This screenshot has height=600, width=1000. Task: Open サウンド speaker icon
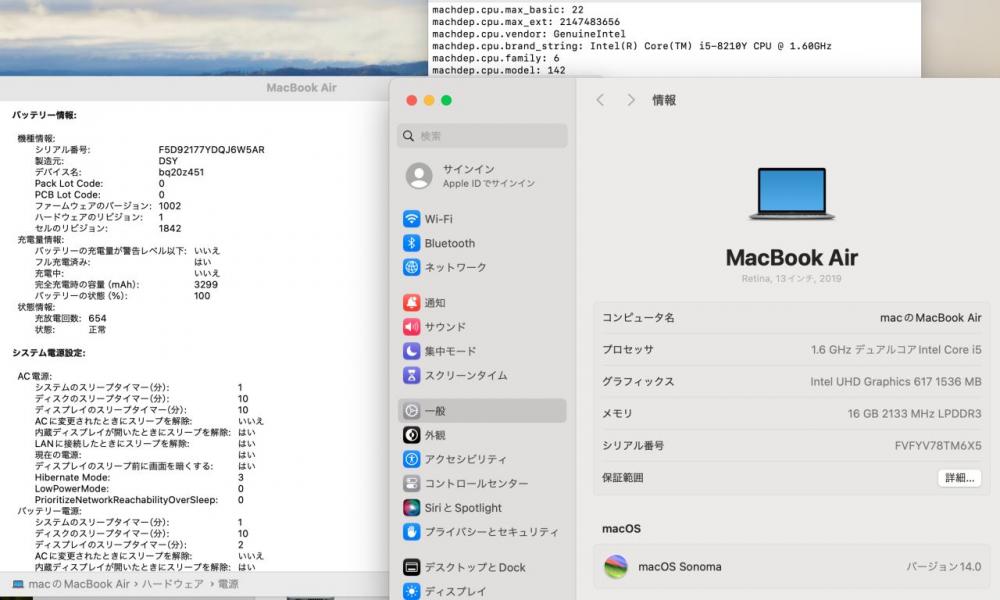point(411,327)
